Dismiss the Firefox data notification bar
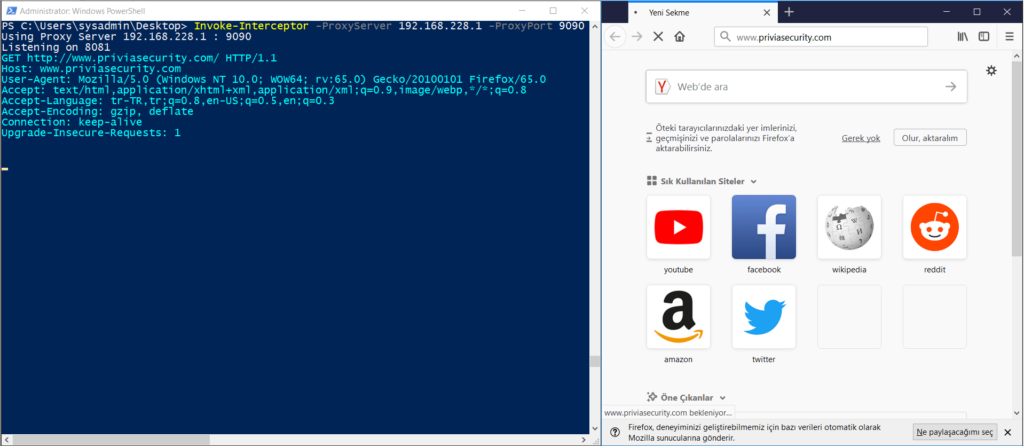This screenshot has width=1024, height=446. [1008, 432]
